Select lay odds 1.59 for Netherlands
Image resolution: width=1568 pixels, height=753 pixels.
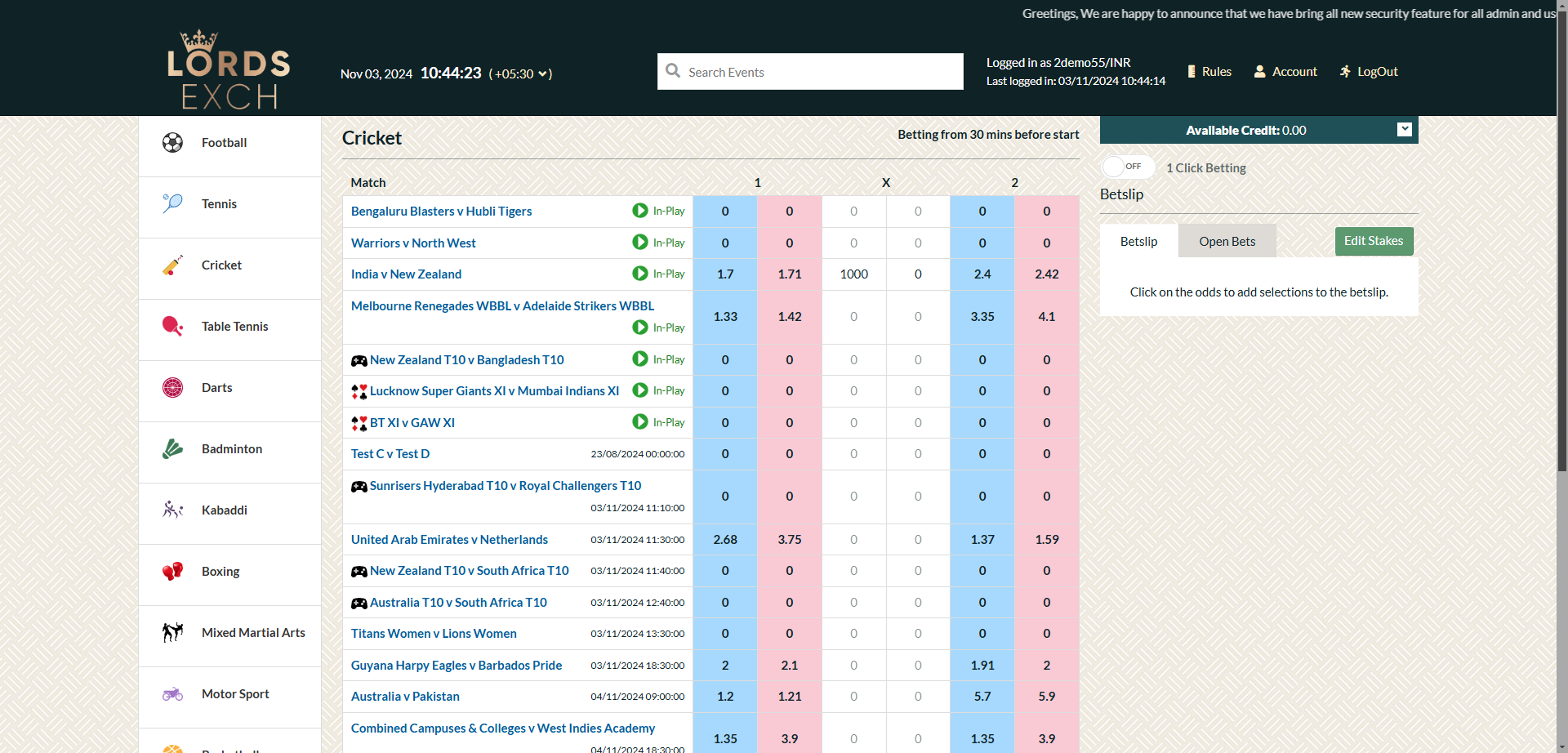point(1047,540)
